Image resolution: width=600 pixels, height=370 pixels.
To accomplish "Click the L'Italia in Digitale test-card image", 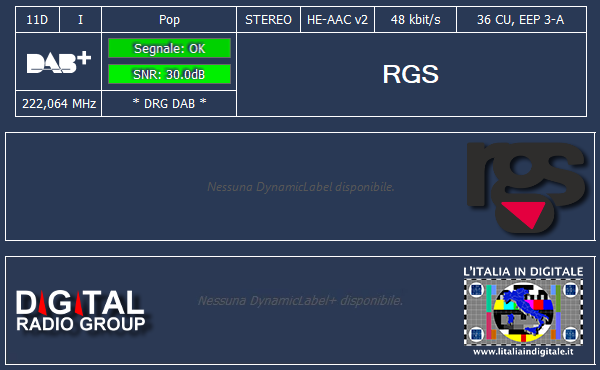I will click(x=523, y=312).
